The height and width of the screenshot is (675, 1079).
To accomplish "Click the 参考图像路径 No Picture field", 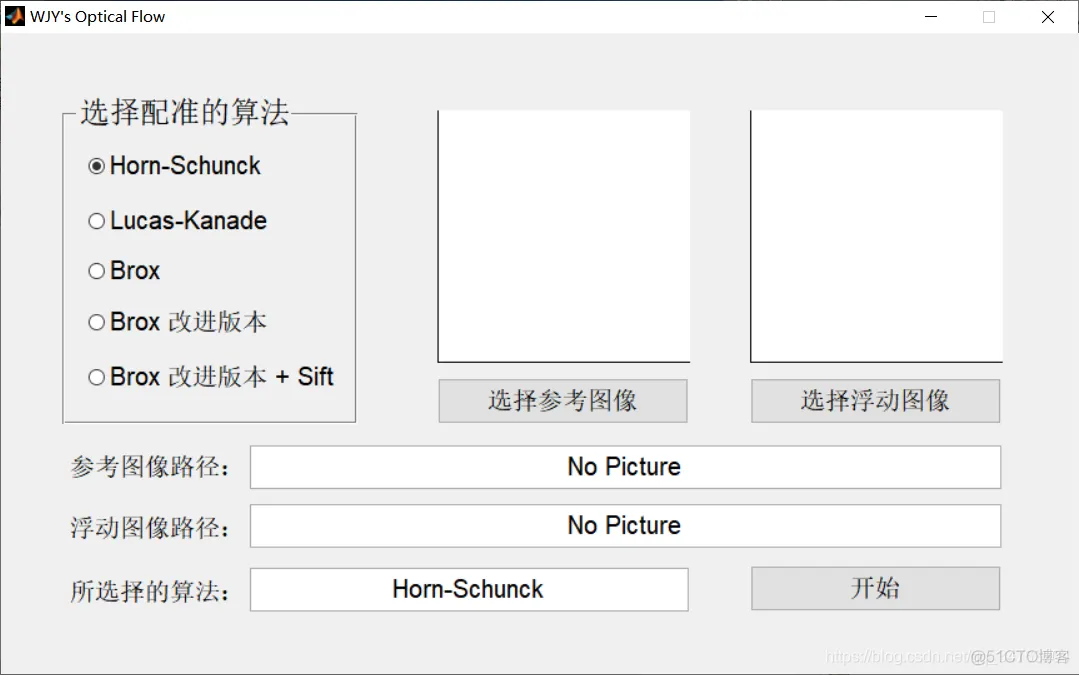I will tap(624, 466).
